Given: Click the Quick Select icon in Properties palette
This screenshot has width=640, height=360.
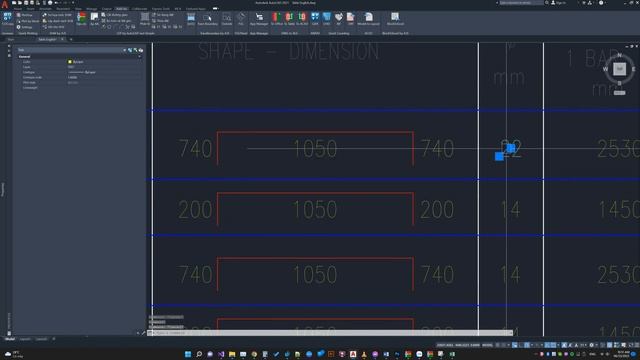Looking at the screenshot, I should coord(141,50).
